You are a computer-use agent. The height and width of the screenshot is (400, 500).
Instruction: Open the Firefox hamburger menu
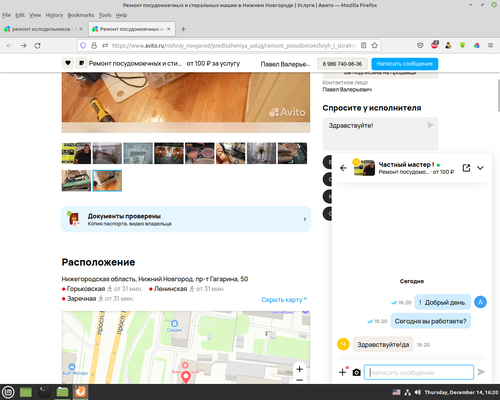tap(490, 45)
